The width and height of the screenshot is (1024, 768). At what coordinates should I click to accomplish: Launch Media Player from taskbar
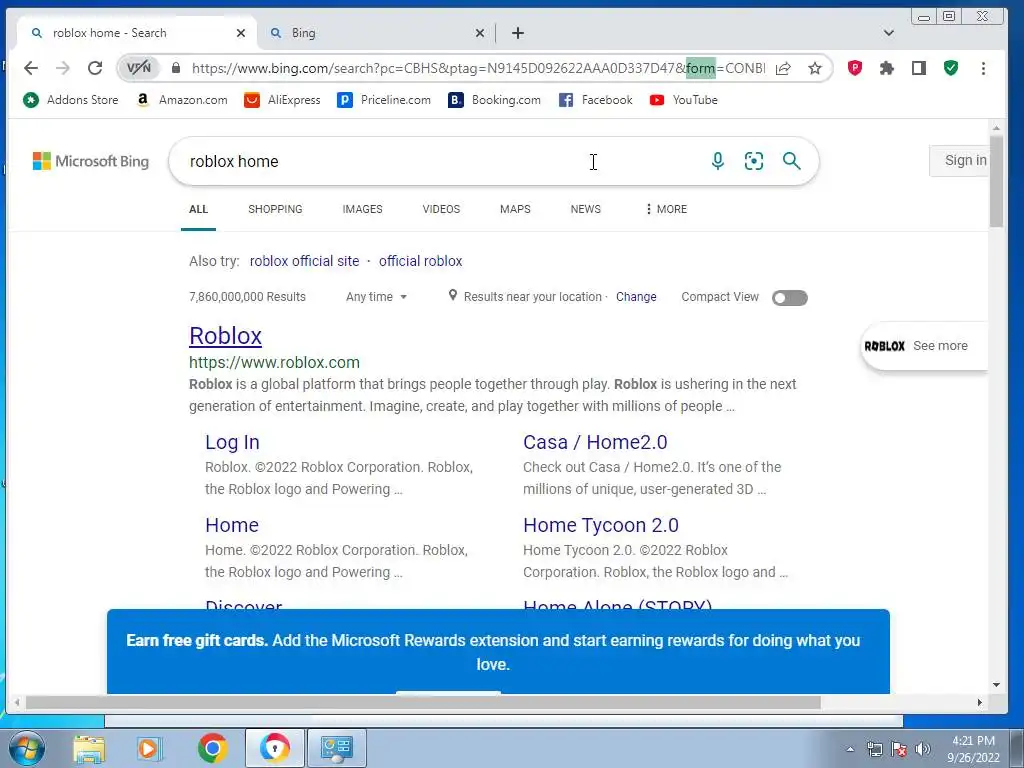pyautogui.click(x=150, y=748)
